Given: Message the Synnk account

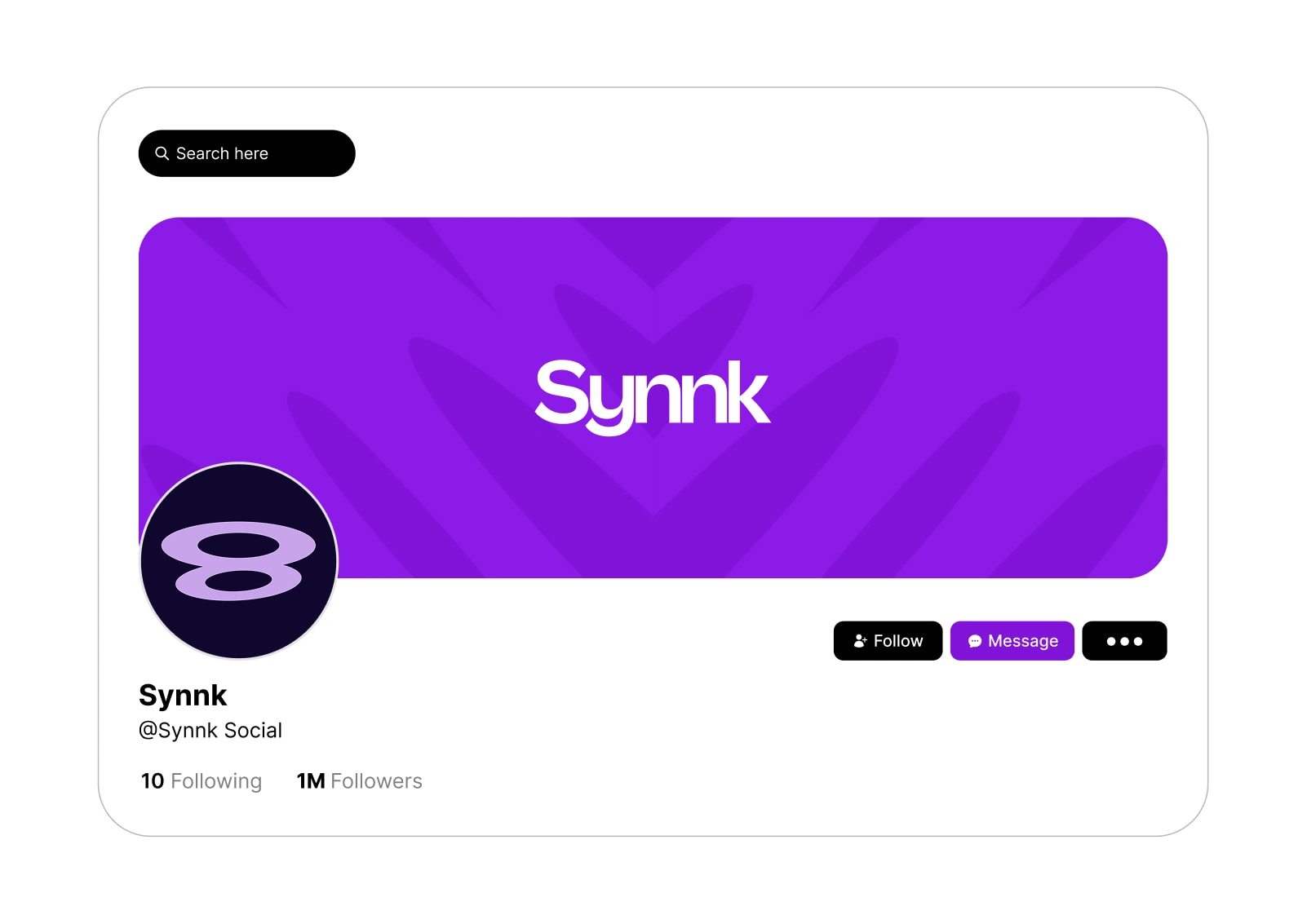Looking at the screenshot, I should point(1012,641).
